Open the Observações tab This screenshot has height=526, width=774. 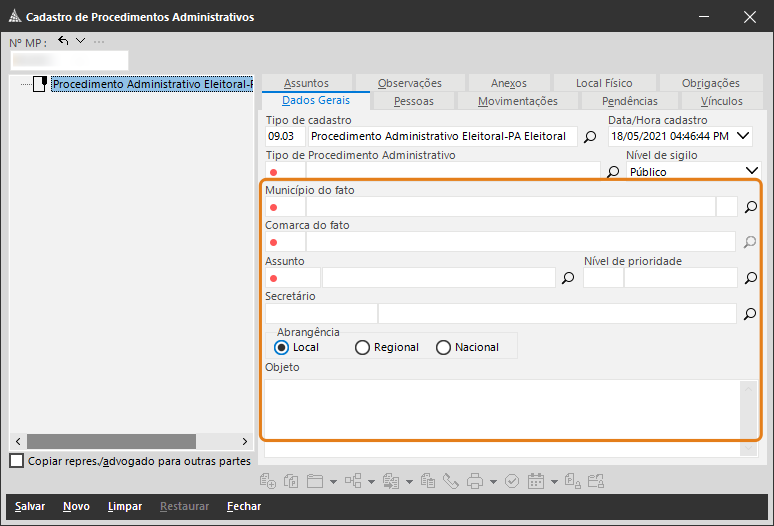tap(410, 83)
